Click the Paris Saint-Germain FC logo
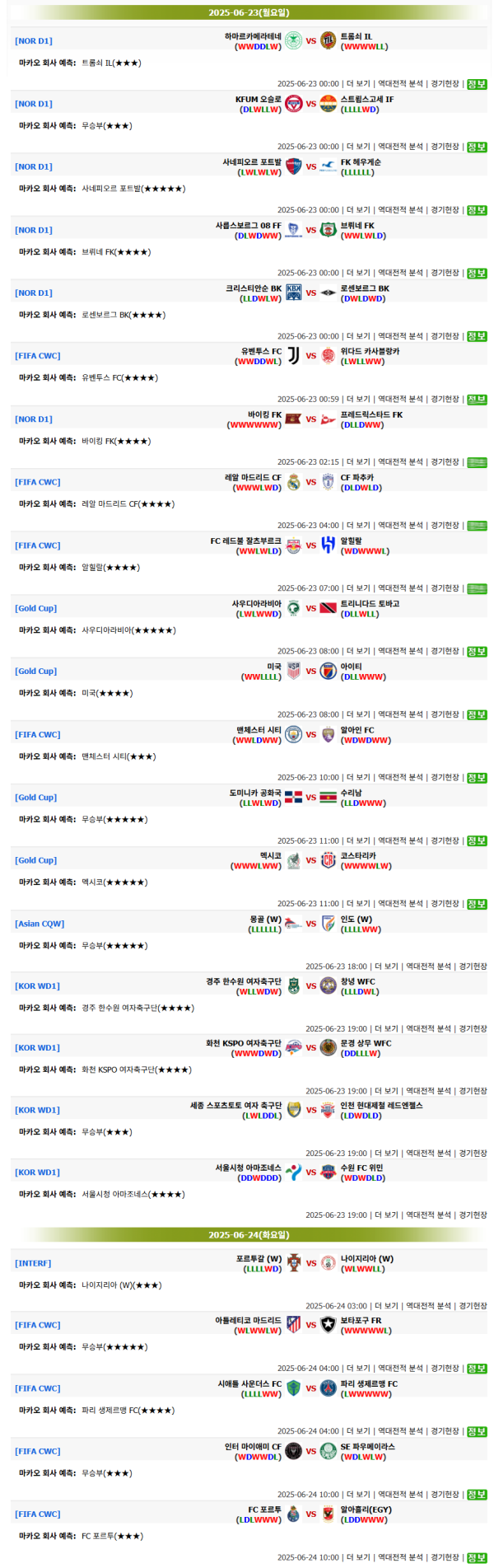 (x=329, y=1388)
